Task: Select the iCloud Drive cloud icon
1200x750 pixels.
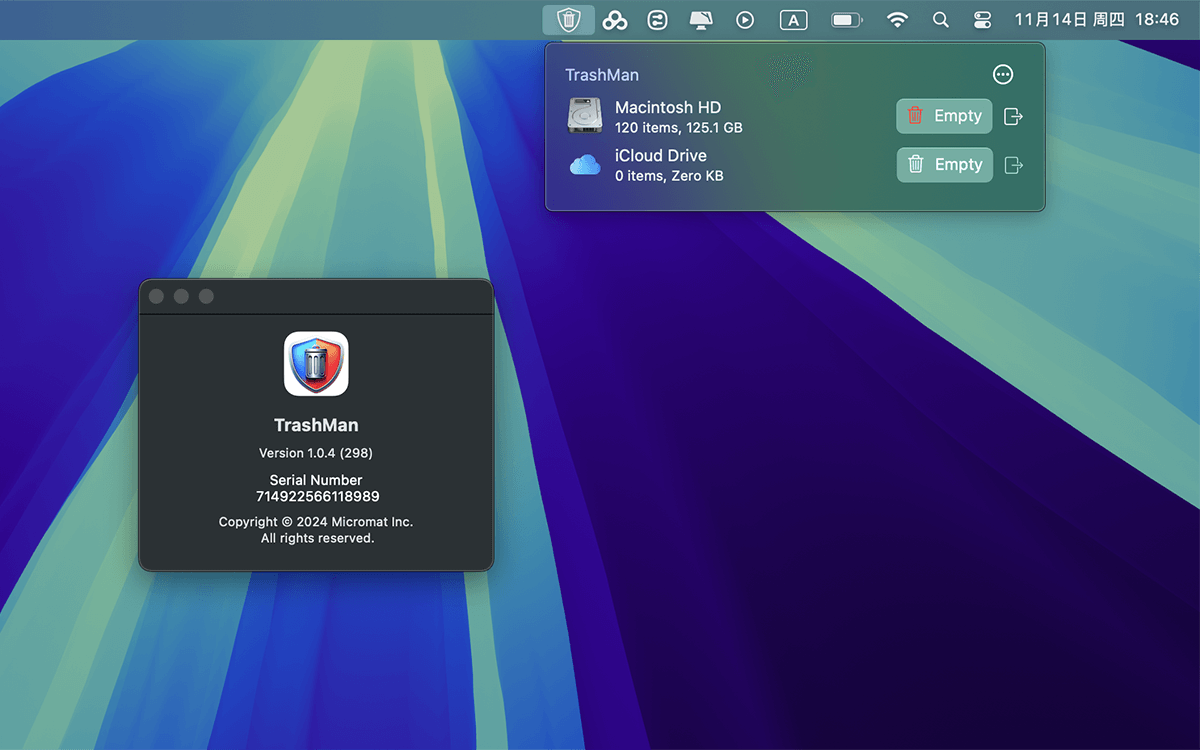Action: pyautogui.click(x=585, y=165)
